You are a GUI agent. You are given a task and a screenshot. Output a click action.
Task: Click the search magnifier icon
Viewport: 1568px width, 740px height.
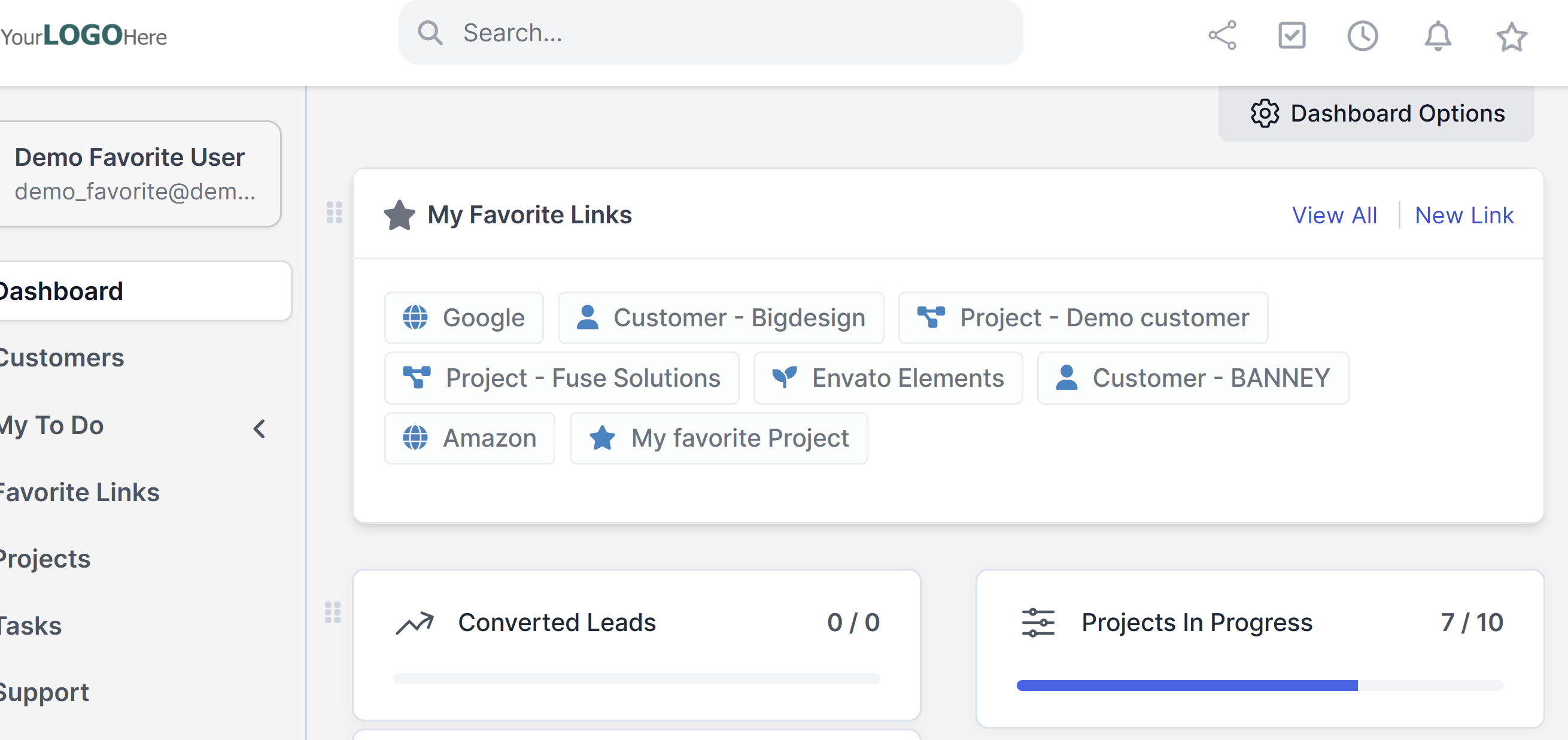(430, 33)
